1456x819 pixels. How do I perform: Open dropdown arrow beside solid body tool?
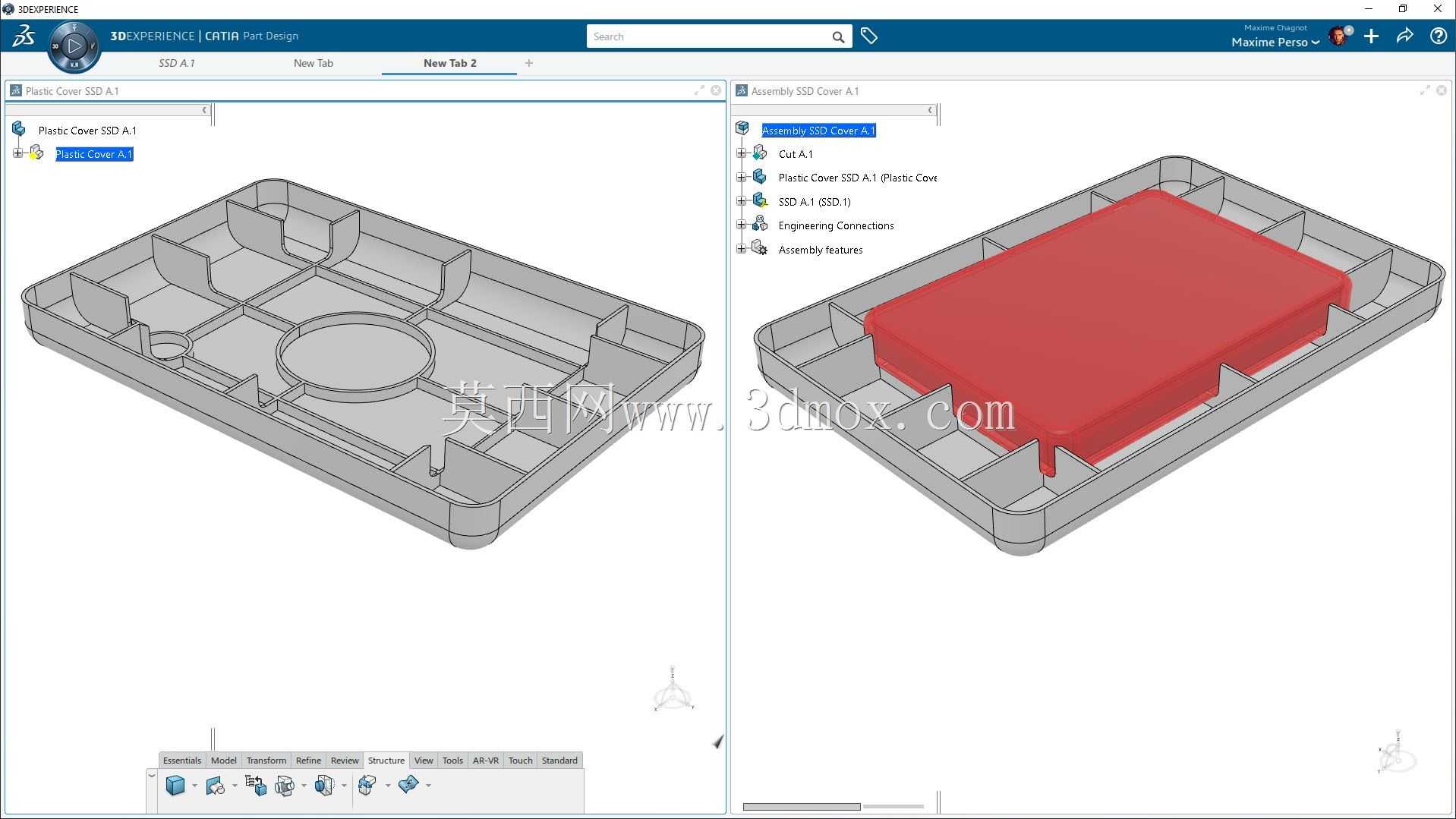tap(194, 786)
